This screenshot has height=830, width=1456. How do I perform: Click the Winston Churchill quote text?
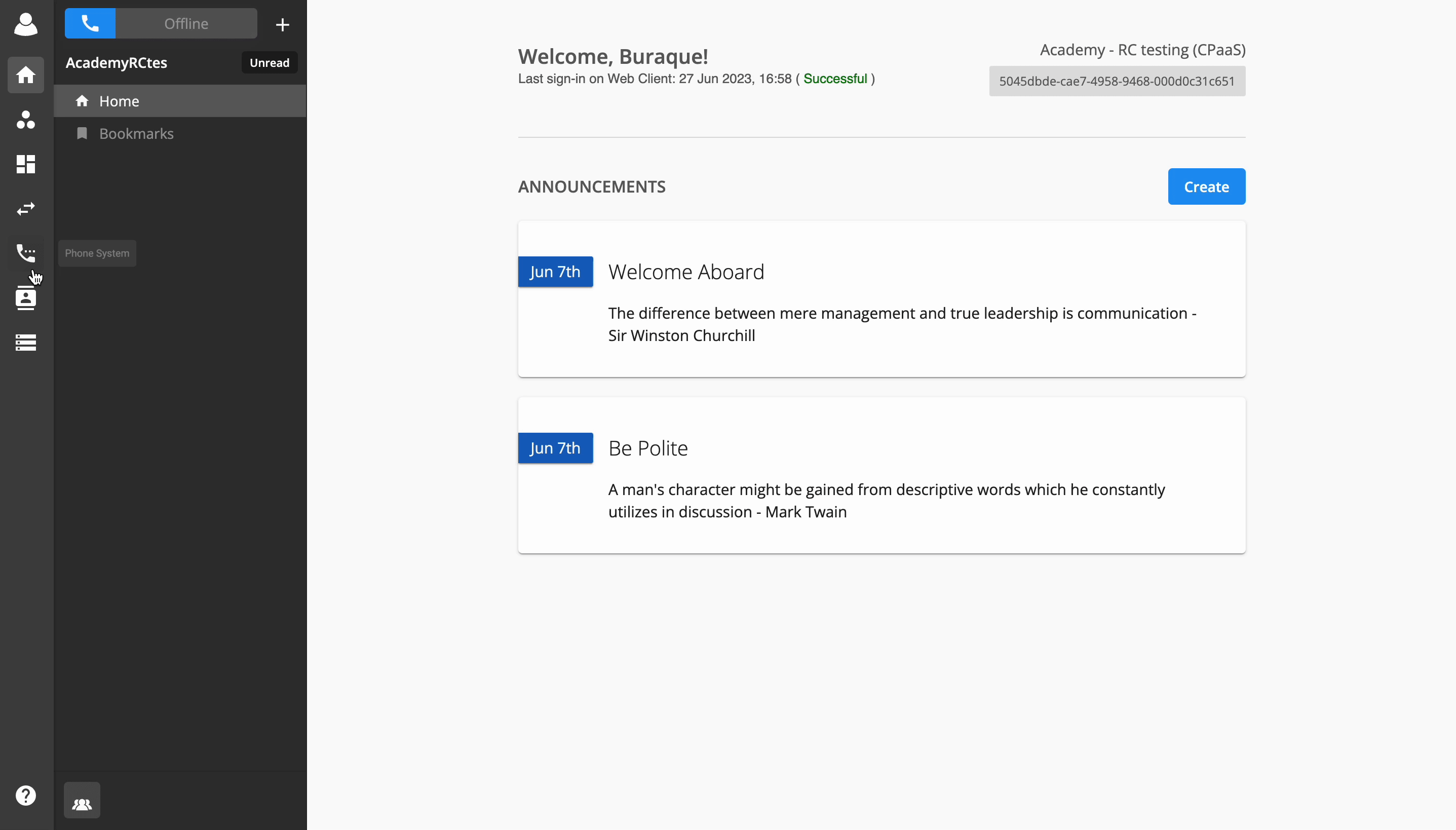tap(902, 324)
